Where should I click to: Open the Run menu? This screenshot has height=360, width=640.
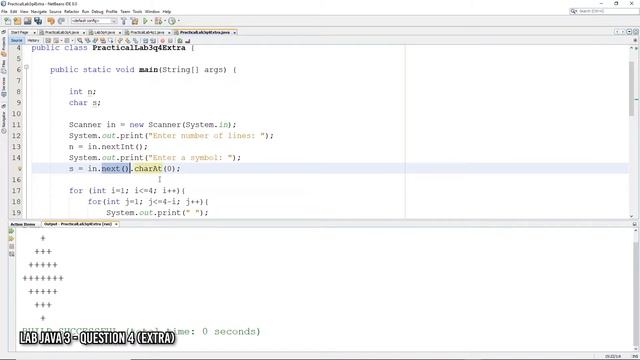click(85, 11)
